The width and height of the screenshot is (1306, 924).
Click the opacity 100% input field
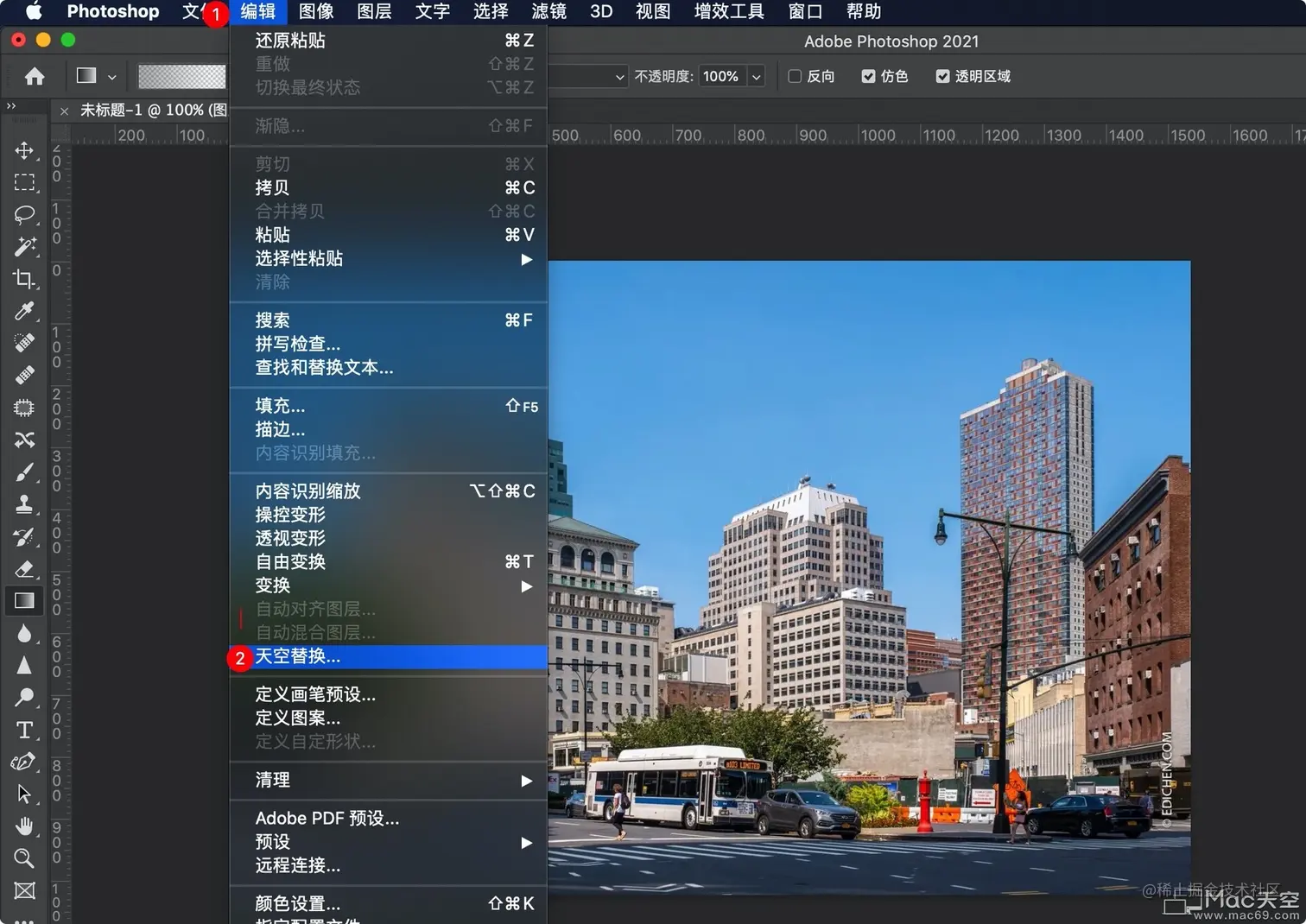(x=723, y=76)
